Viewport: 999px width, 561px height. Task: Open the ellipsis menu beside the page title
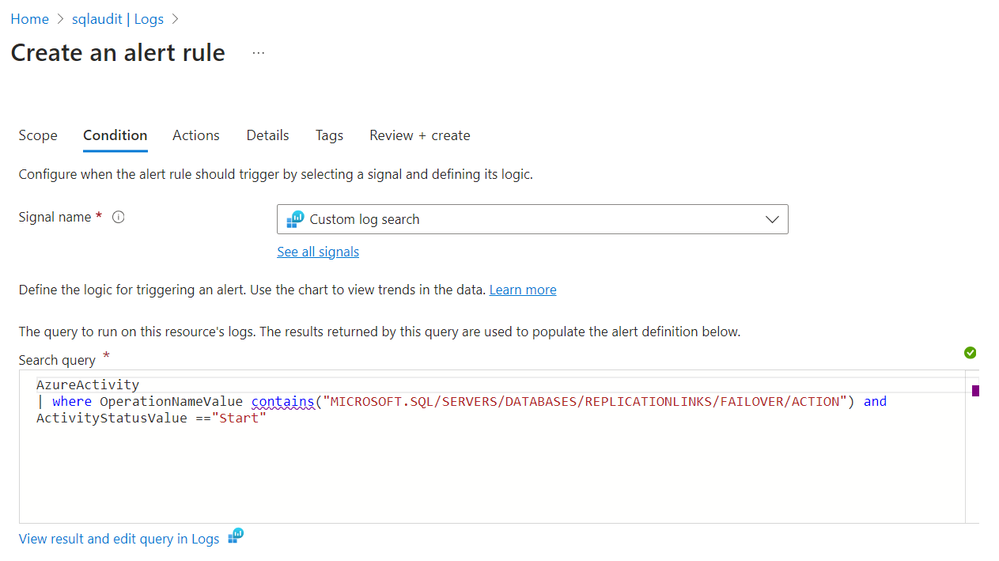[258, 53]
